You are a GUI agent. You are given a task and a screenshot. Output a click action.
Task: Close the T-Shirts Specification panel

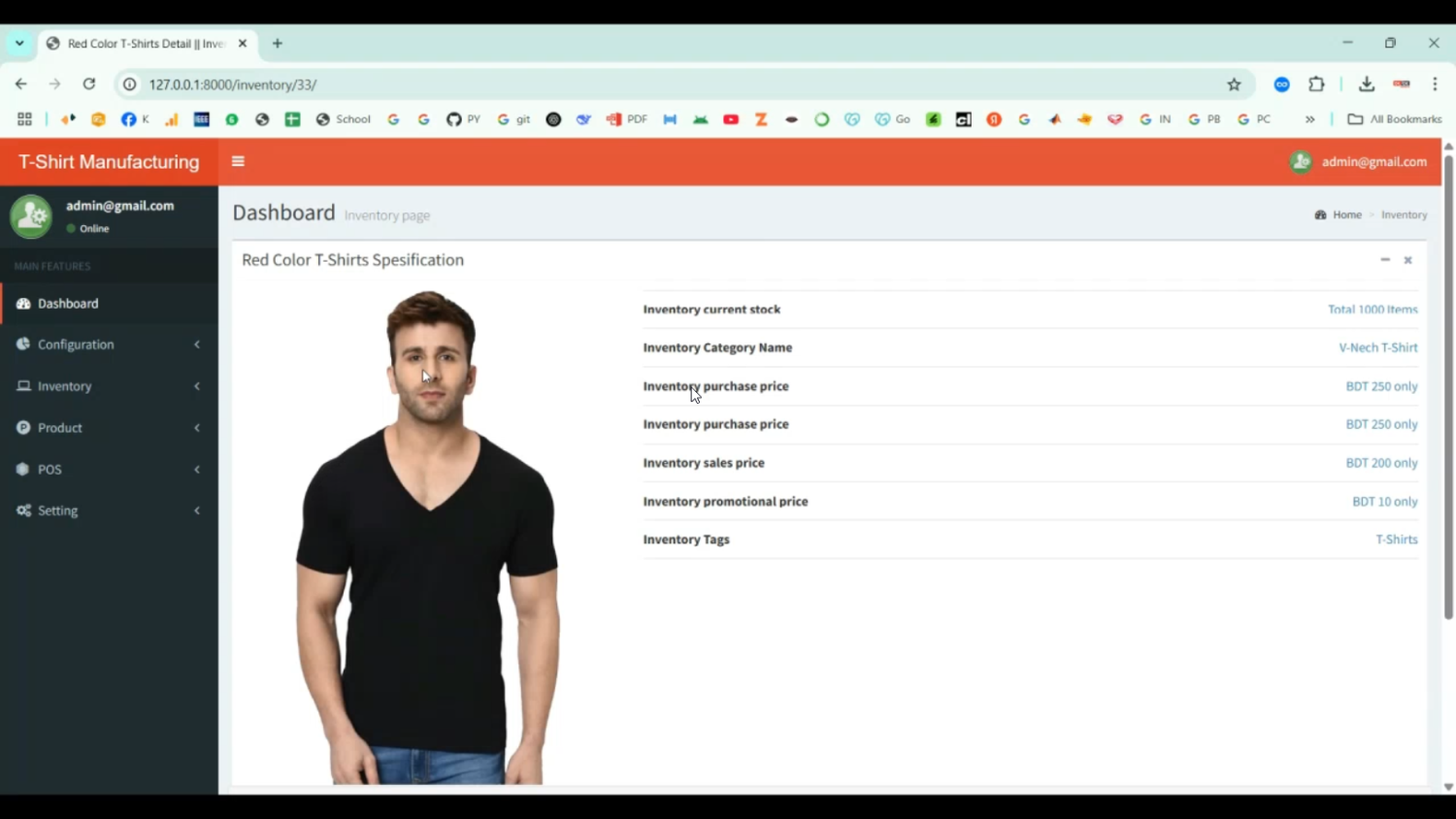click(x=1407, y=260)
